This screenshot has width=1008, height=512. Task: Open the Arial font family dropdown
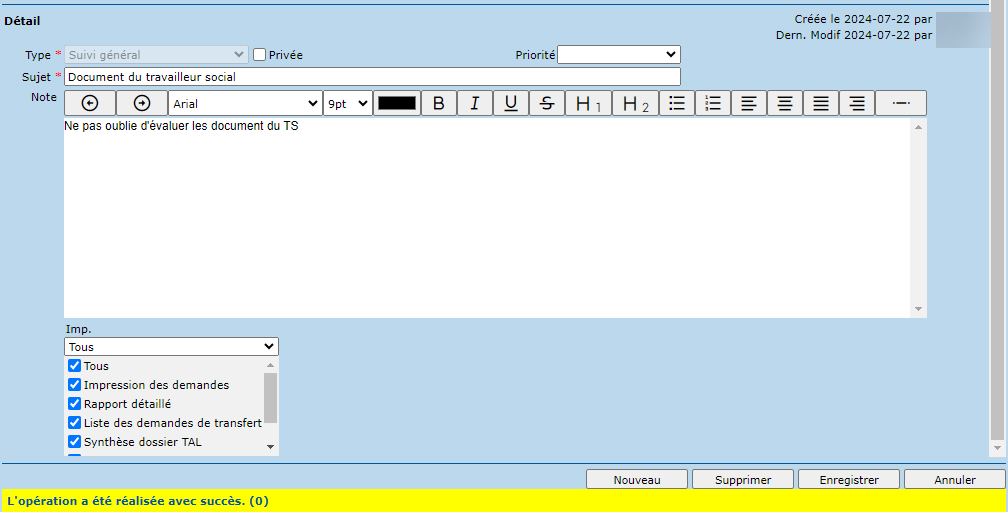(245, 103)
